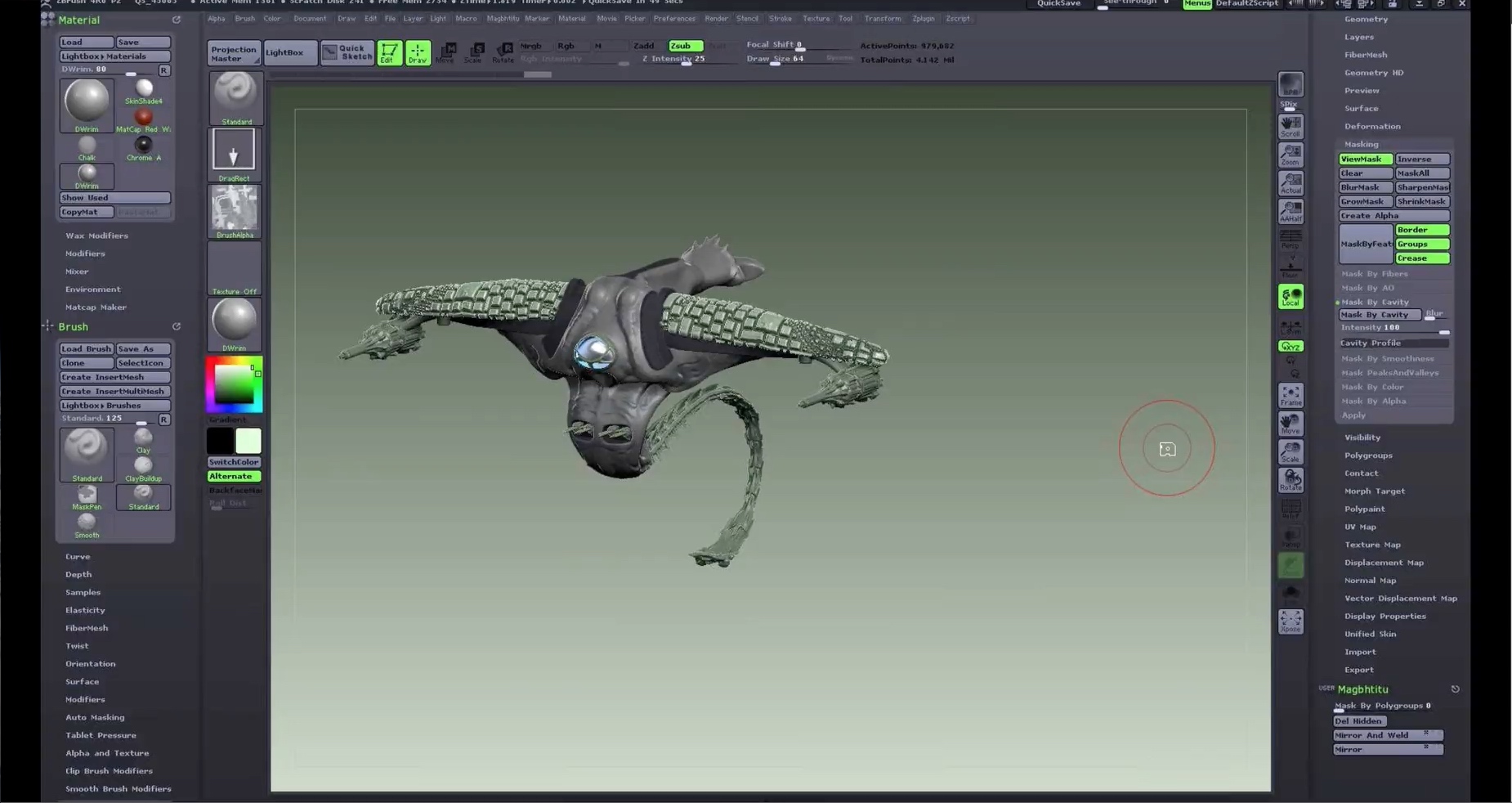Screen dimensions: 1512x803
Task: Select the Scale icon in the top shelf
Action: 474,53
